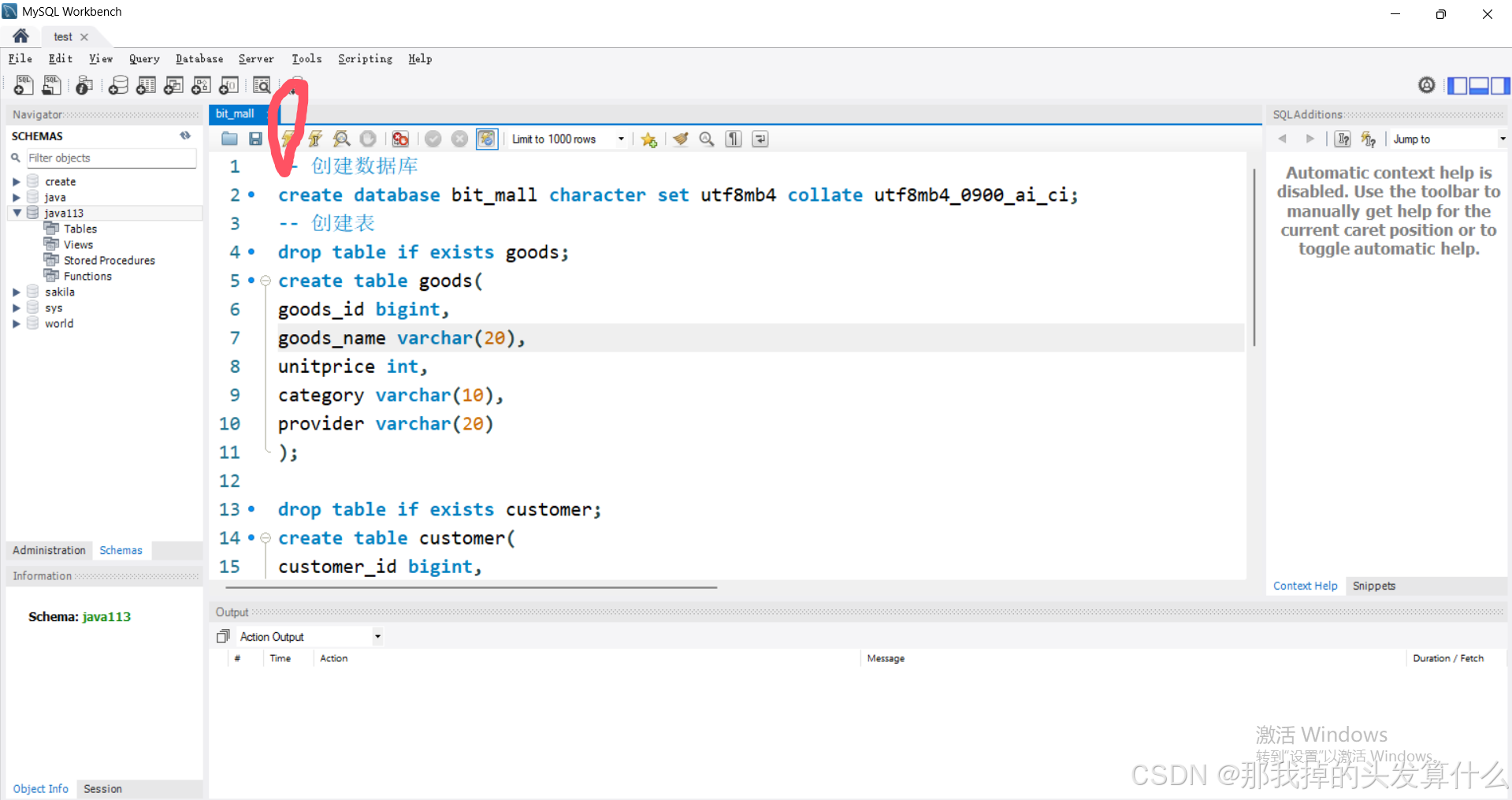1512x800 pixels.
Task: Toggle the left sidebar visibility
Action: [1457, 85]
